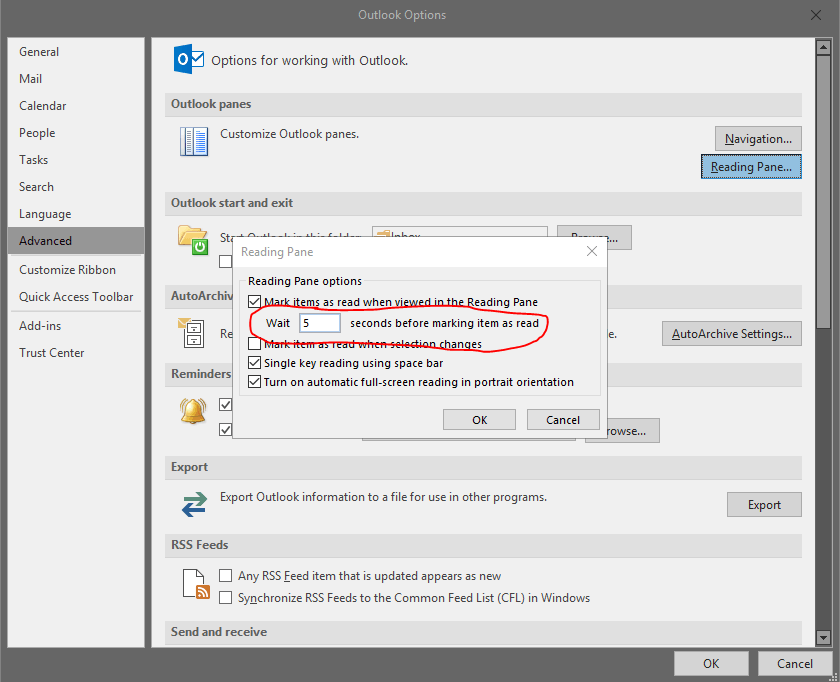Click the Reminders bell icon

[x=192, y=411]
